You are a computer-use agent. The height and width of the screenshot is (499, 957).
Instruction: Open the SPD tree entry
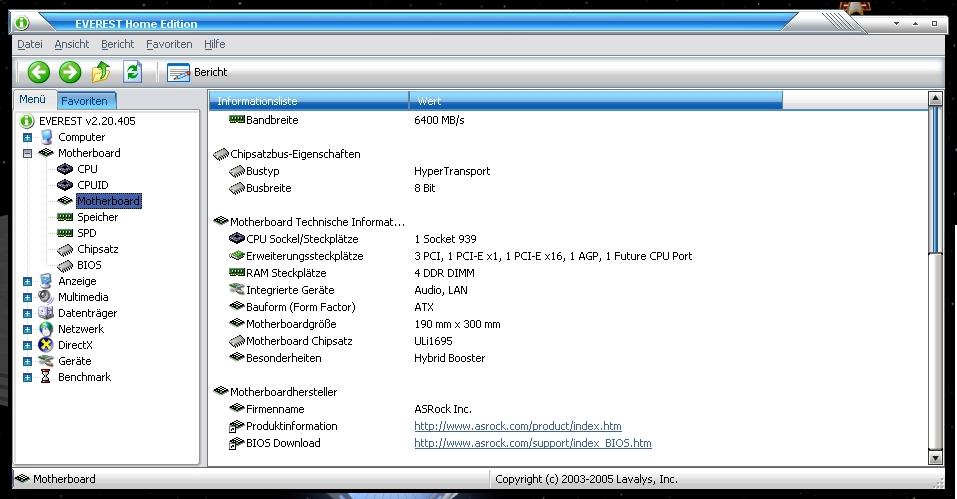(87, 233)
